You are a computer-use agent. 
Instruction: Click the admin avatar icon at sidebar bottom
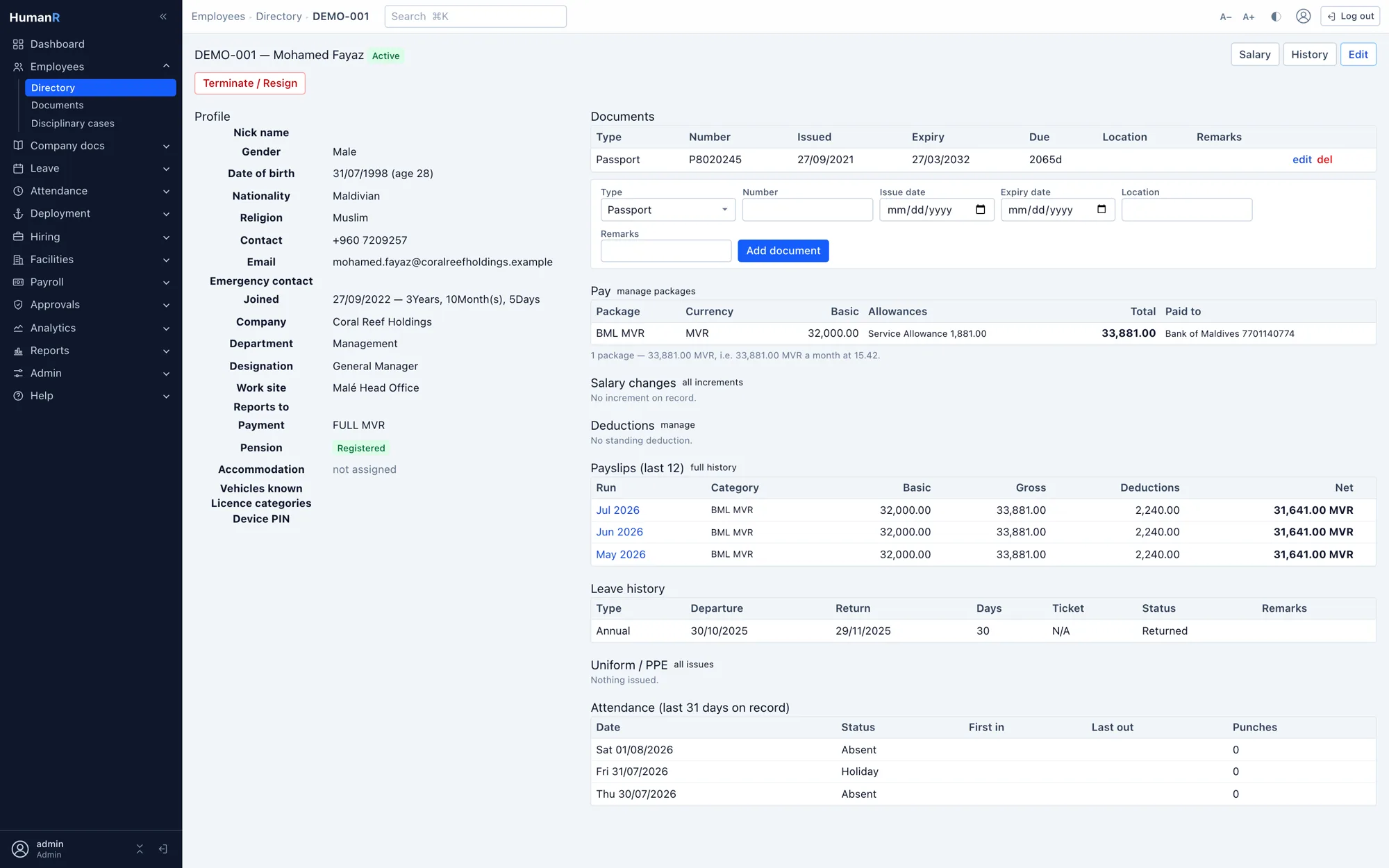pyautogui.click(x=20, y=849)
